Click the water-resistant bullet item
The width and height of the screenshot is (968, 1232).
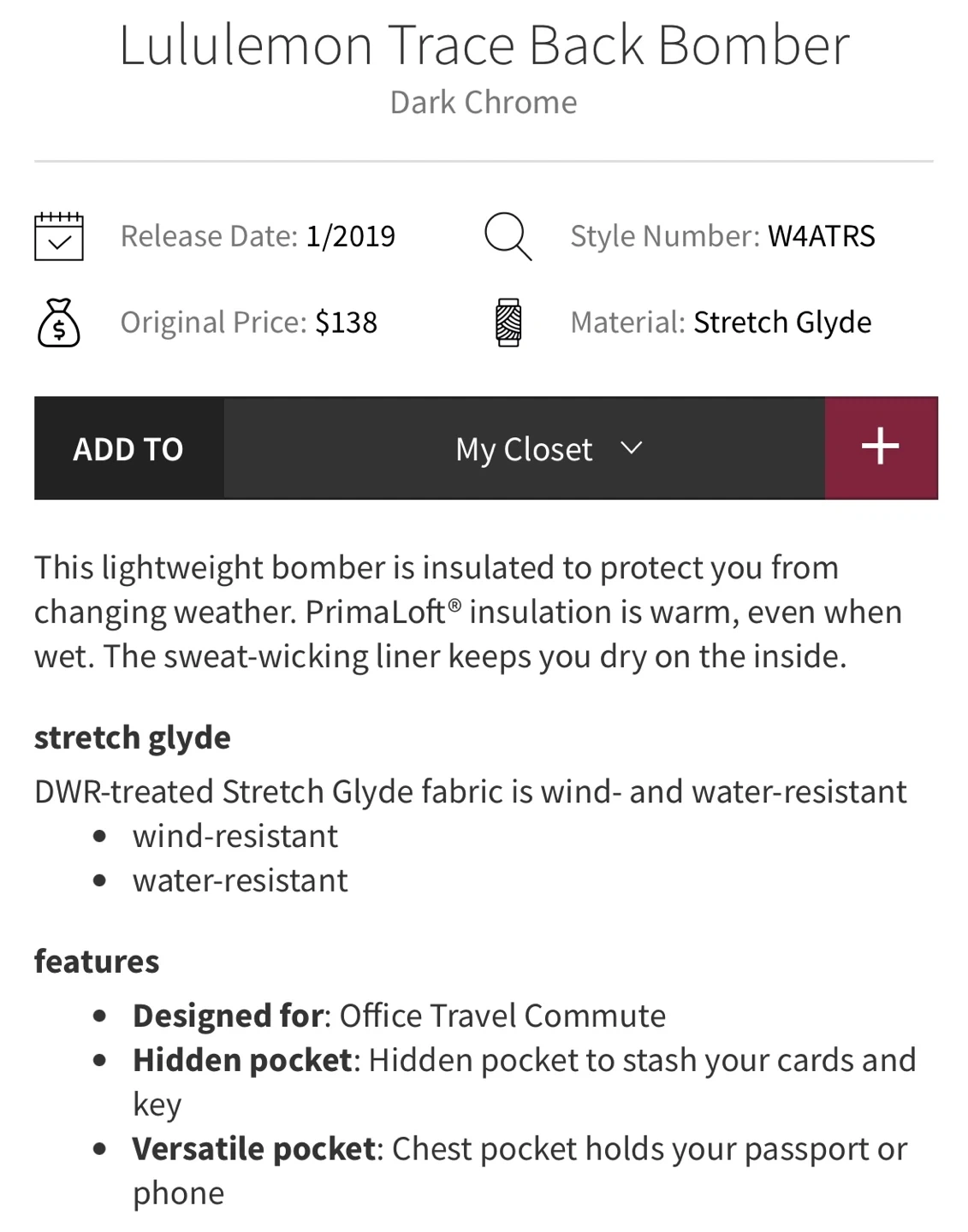240,880
